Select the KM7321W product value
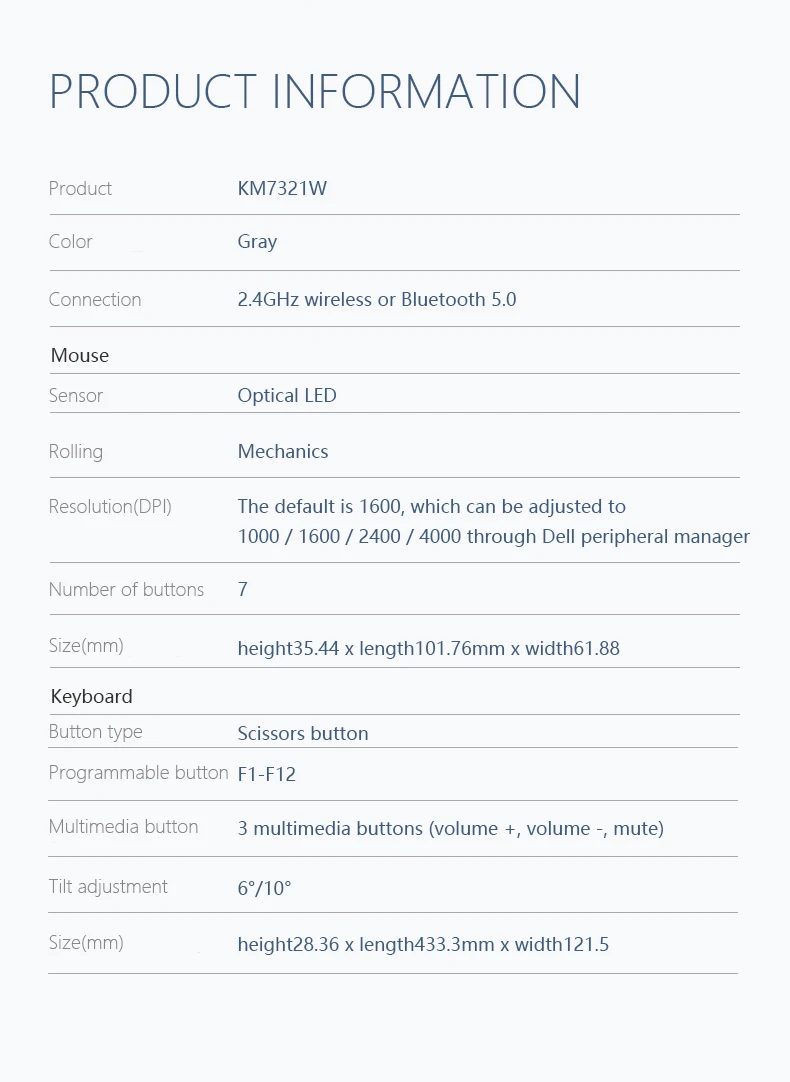790x1082 pixels. coord(282,188)
